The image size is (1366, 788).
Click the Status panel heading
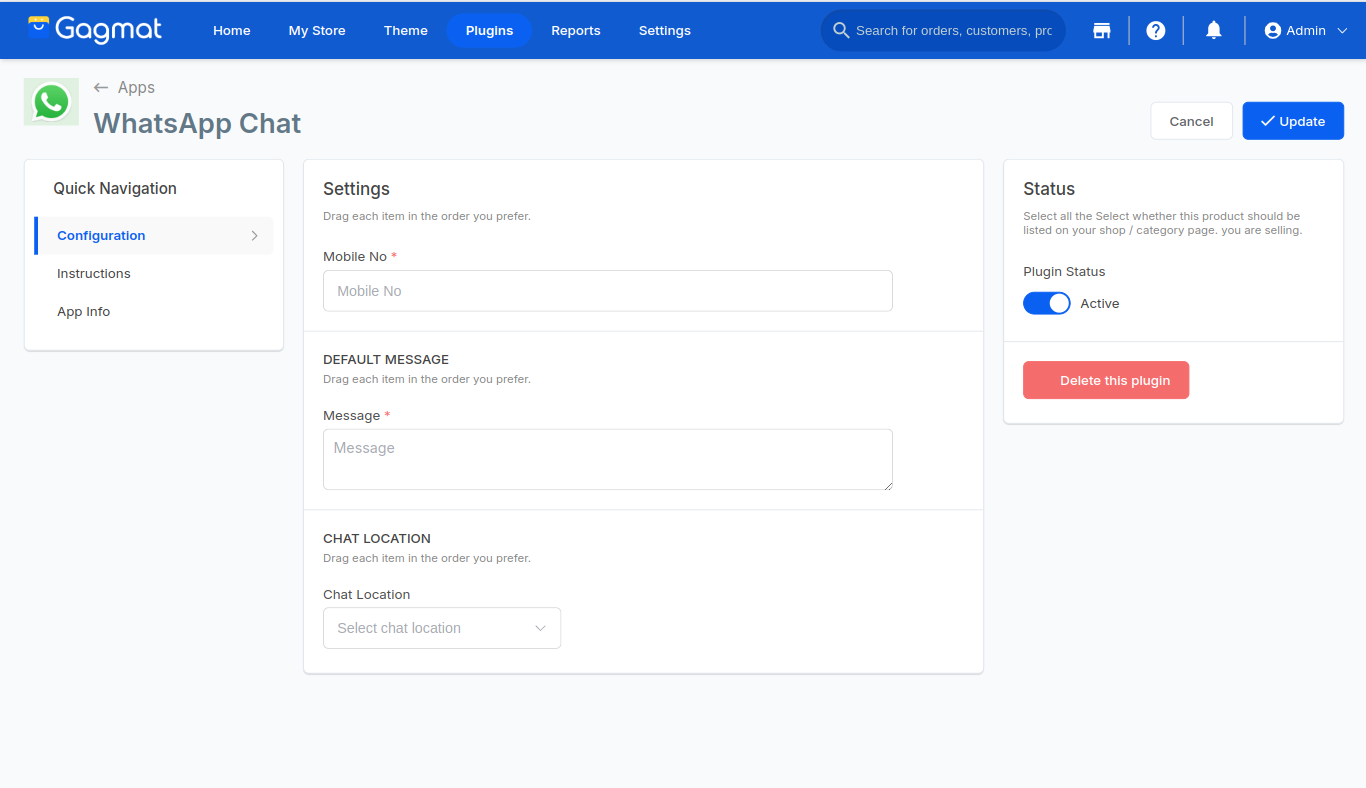(x=1049, y=189)
